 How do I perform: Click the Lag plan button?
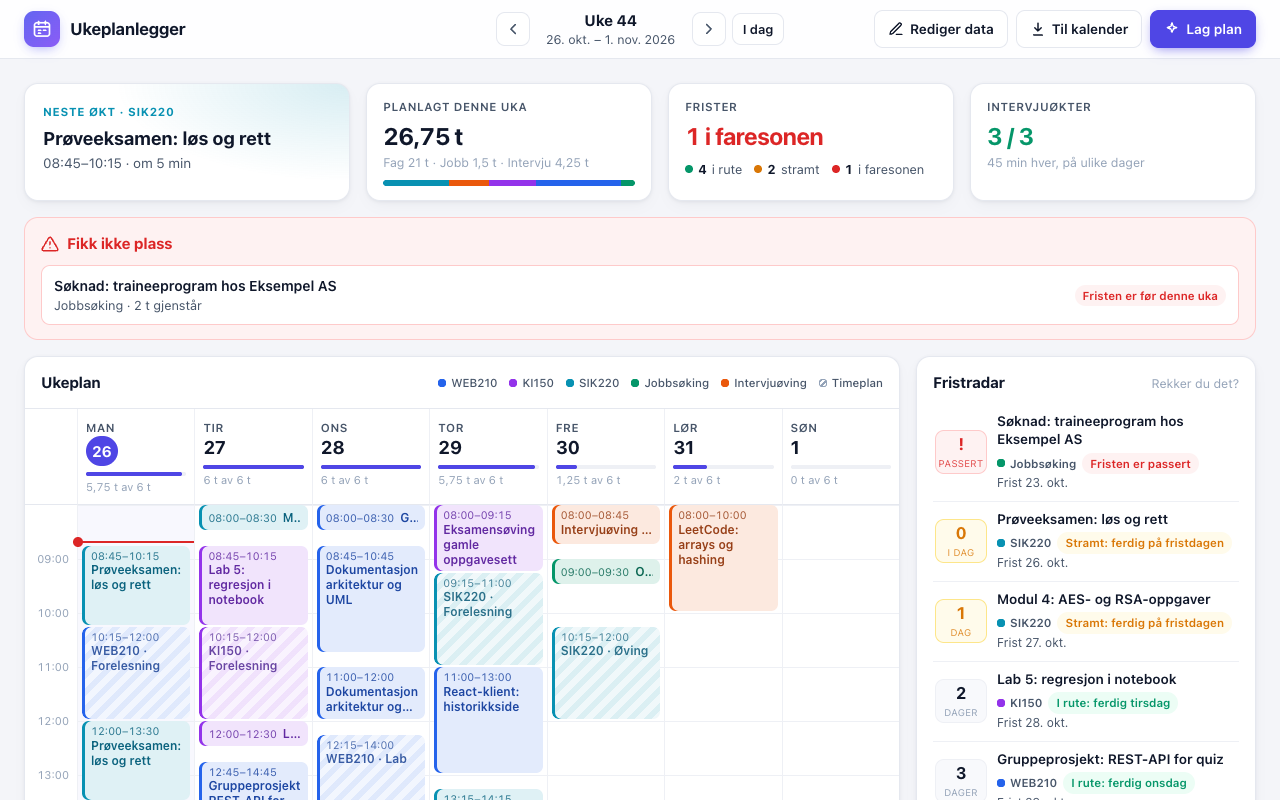[x=1203, y=29]
